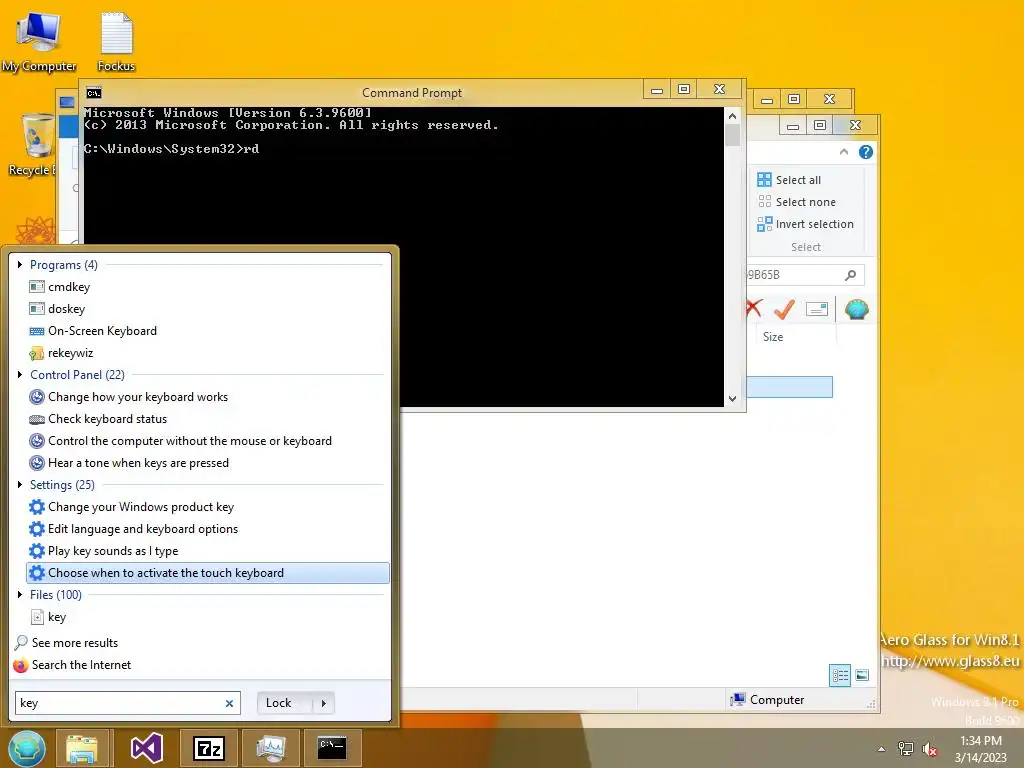The height and width of the screenshot is (768, 1024).
Task: Click the Command Prompt title bar
Action: 411,93
